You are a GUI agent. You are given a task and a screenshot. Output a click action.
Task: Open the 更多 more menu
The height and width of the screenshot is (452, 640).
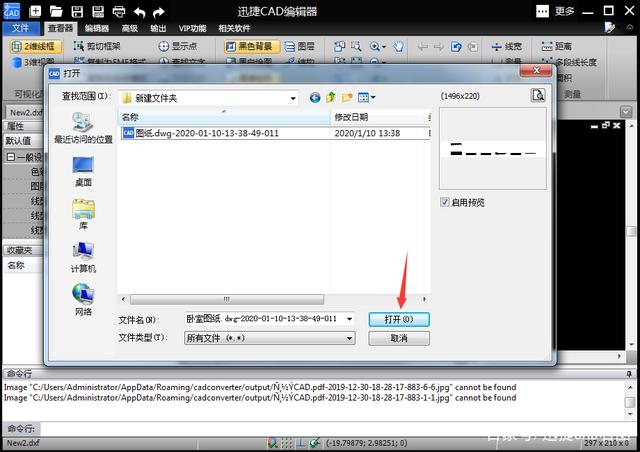(x=556, y=11)
